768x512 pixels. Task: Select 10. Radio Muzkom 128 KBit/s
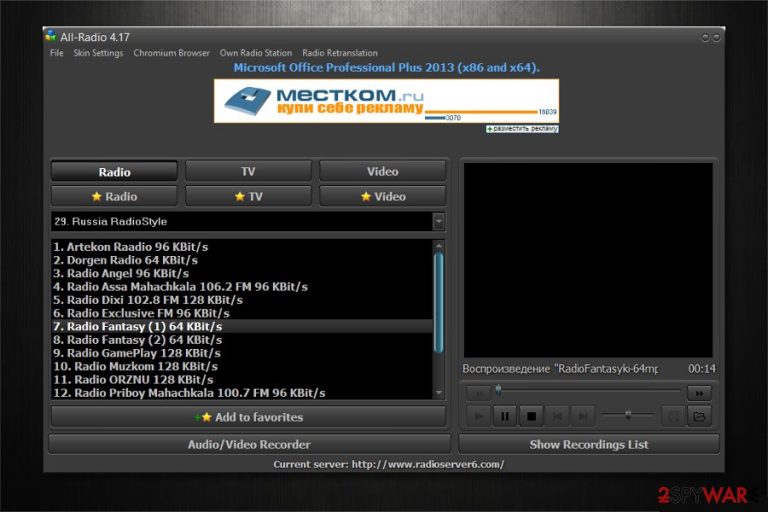click(242, 366)
